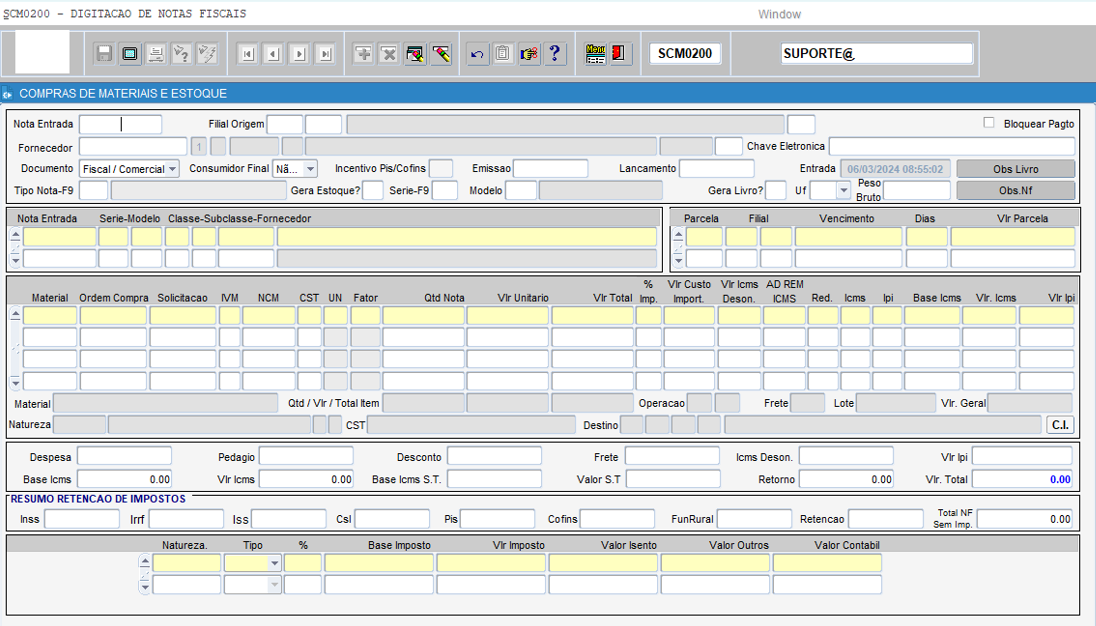Go to the previous record
The image size is (1096, 626).
tap(273, 54)
